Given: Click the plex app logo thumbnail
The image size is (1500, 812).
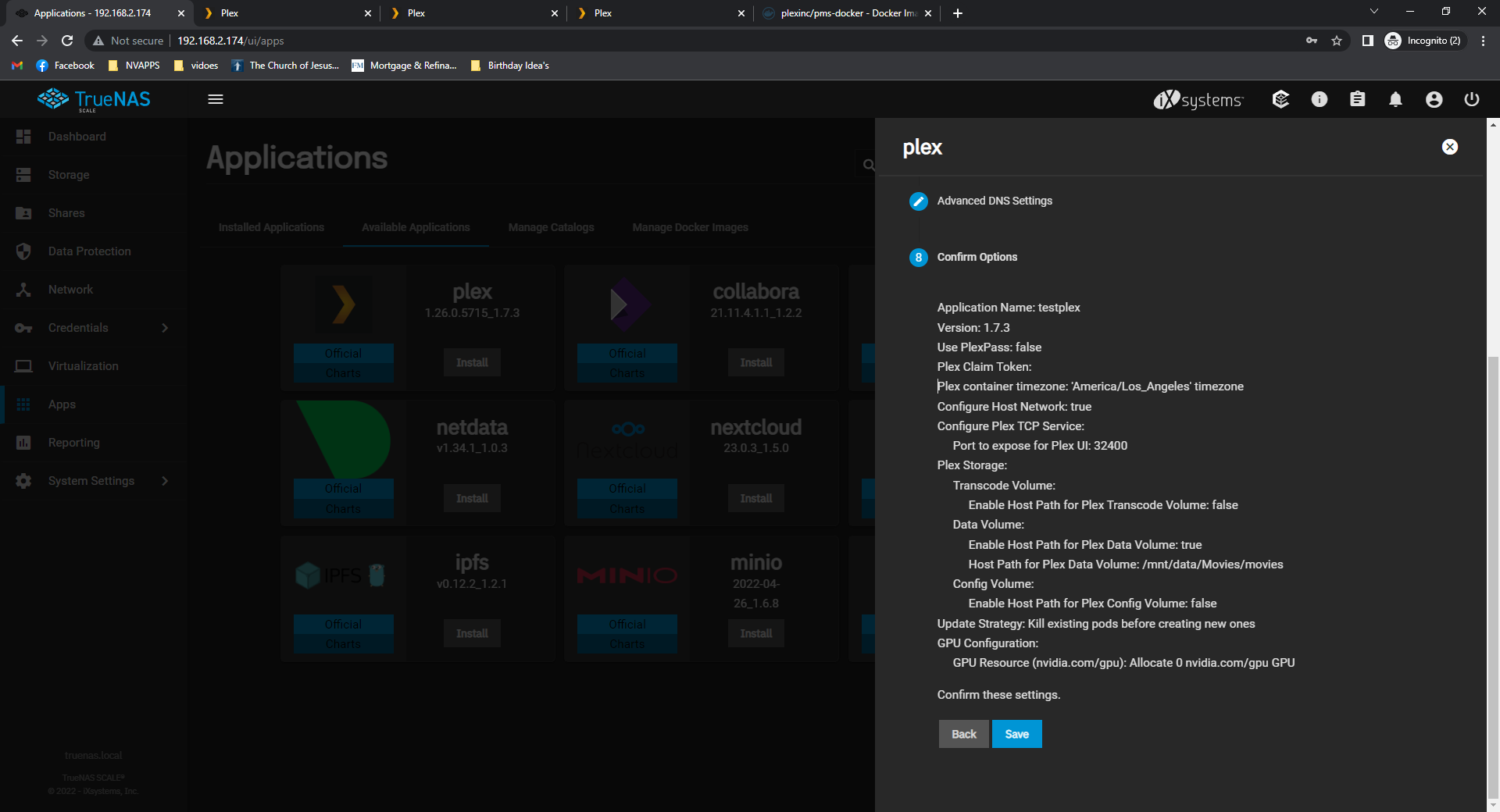Looking at the screenshot, I should (344, 304).
